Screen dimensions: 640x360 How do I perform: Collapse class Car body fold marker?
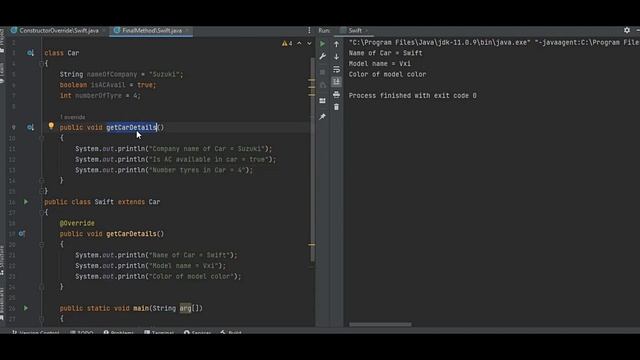[42, 64]
